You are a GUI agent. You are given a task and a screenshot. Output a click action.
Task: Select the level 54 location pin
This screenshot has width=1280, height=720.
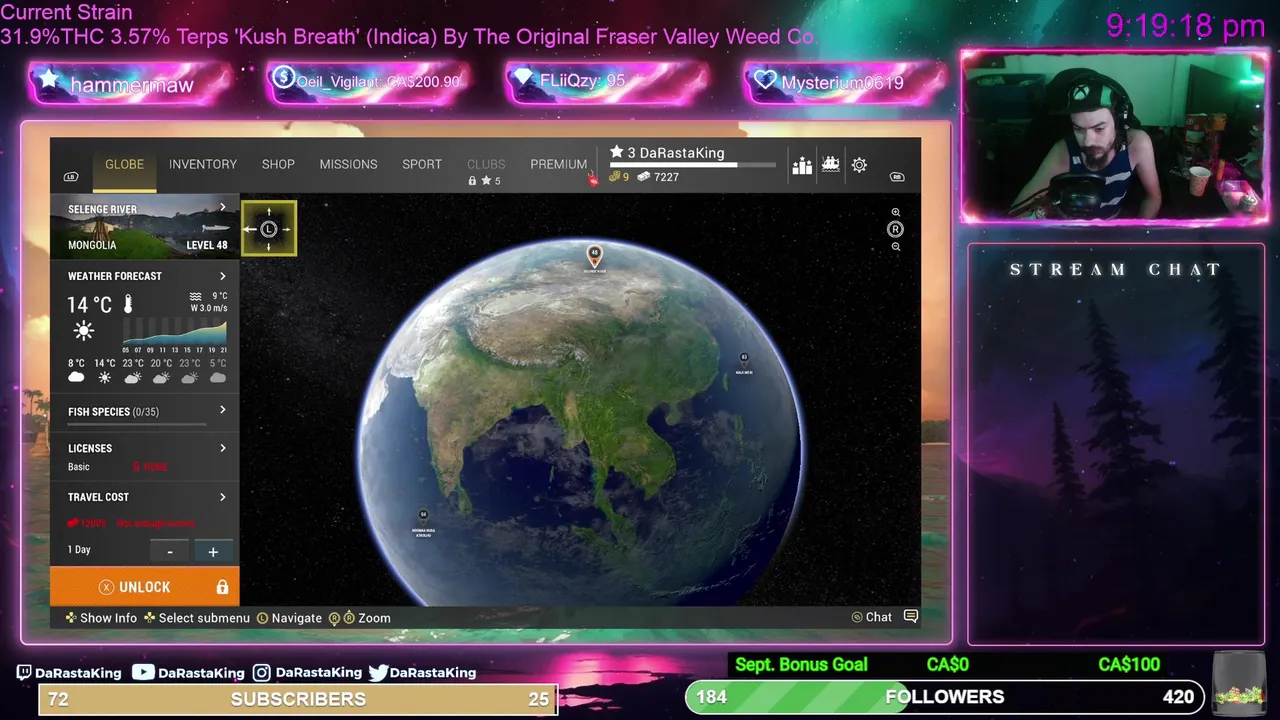[x=424, y=516]
